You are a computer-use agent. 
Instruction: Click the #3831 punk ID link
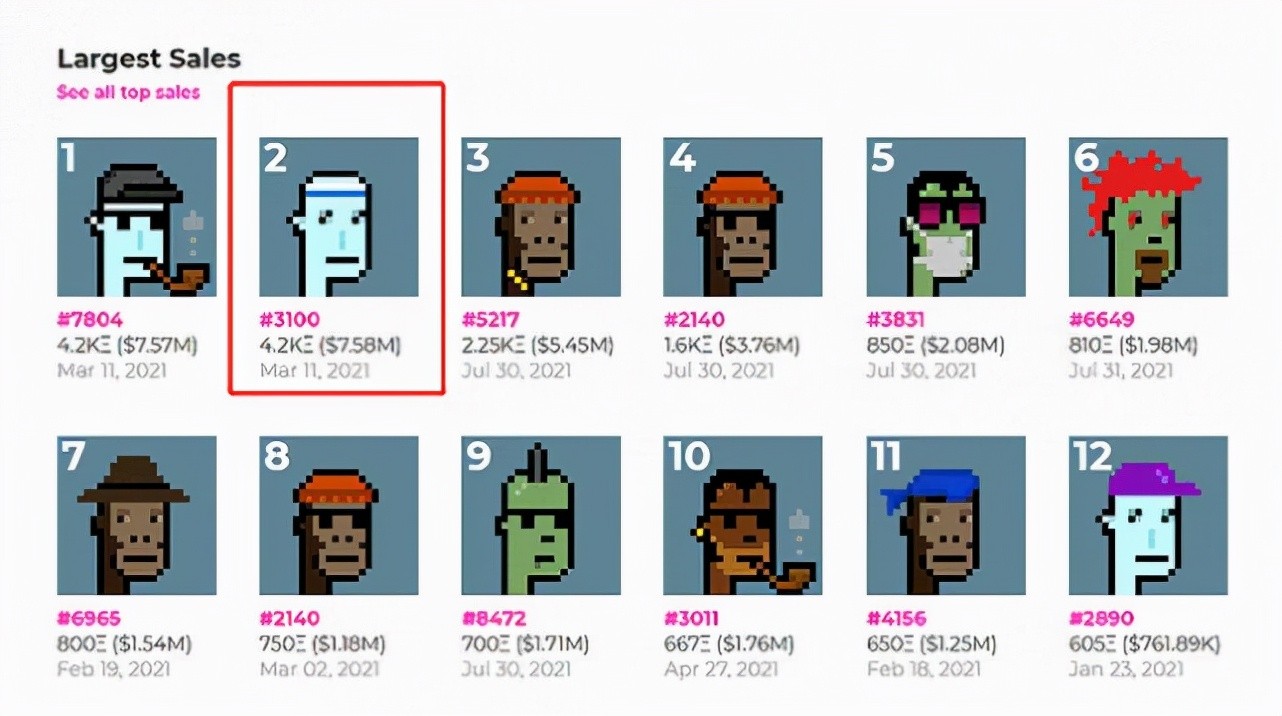click(x=896, y=320)
